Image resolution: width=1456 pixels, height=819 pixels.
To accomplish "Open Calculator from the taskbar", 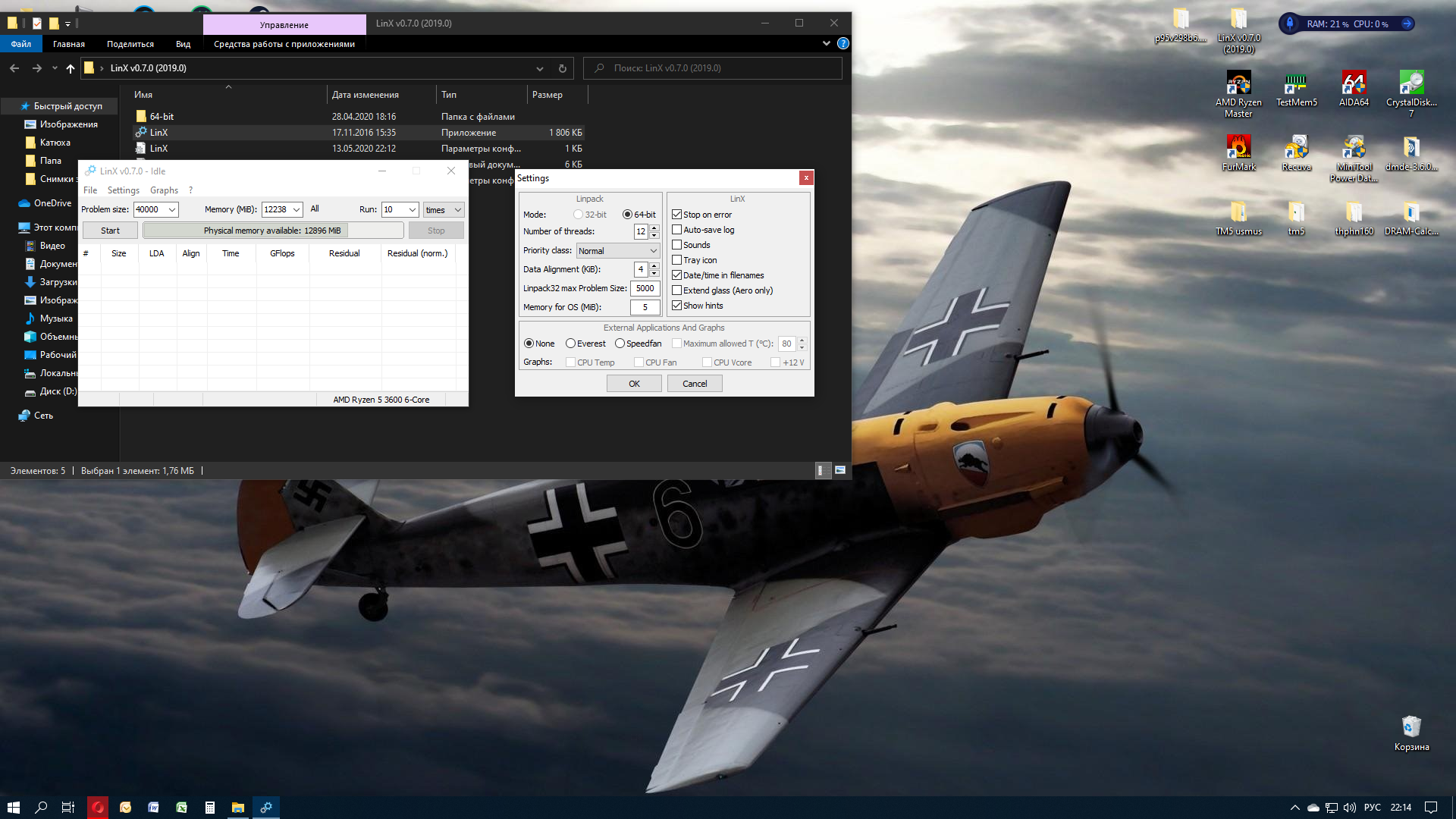I will tap(209, 808).
